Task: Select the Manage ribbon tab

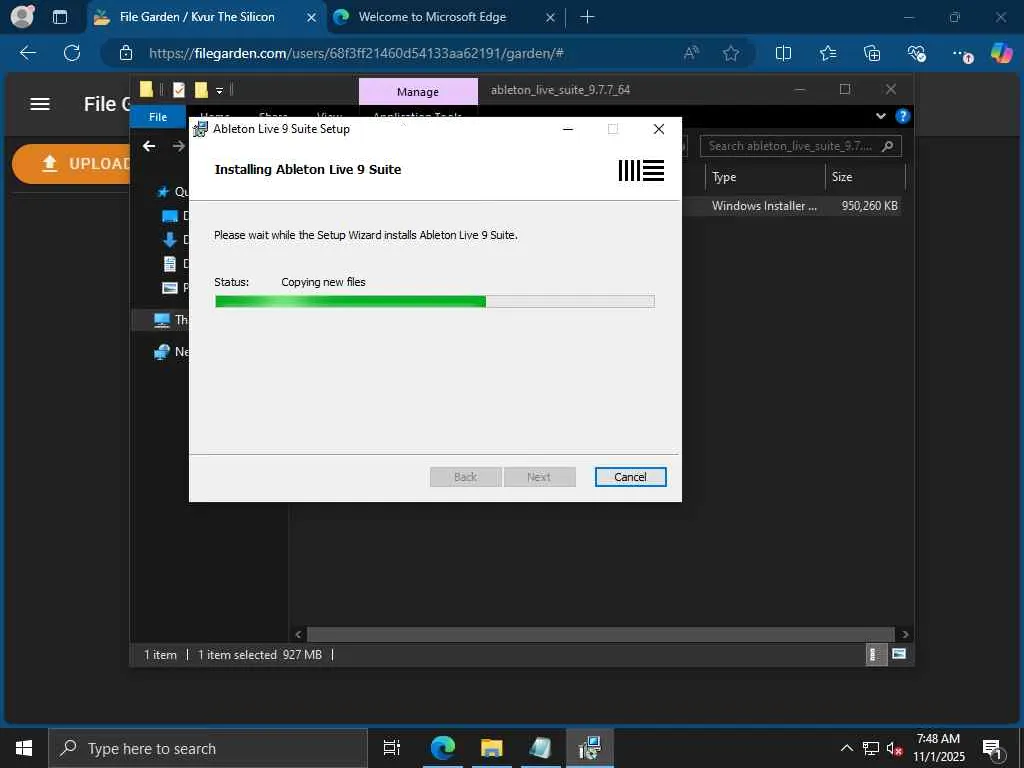Action: tap(418, 91)
